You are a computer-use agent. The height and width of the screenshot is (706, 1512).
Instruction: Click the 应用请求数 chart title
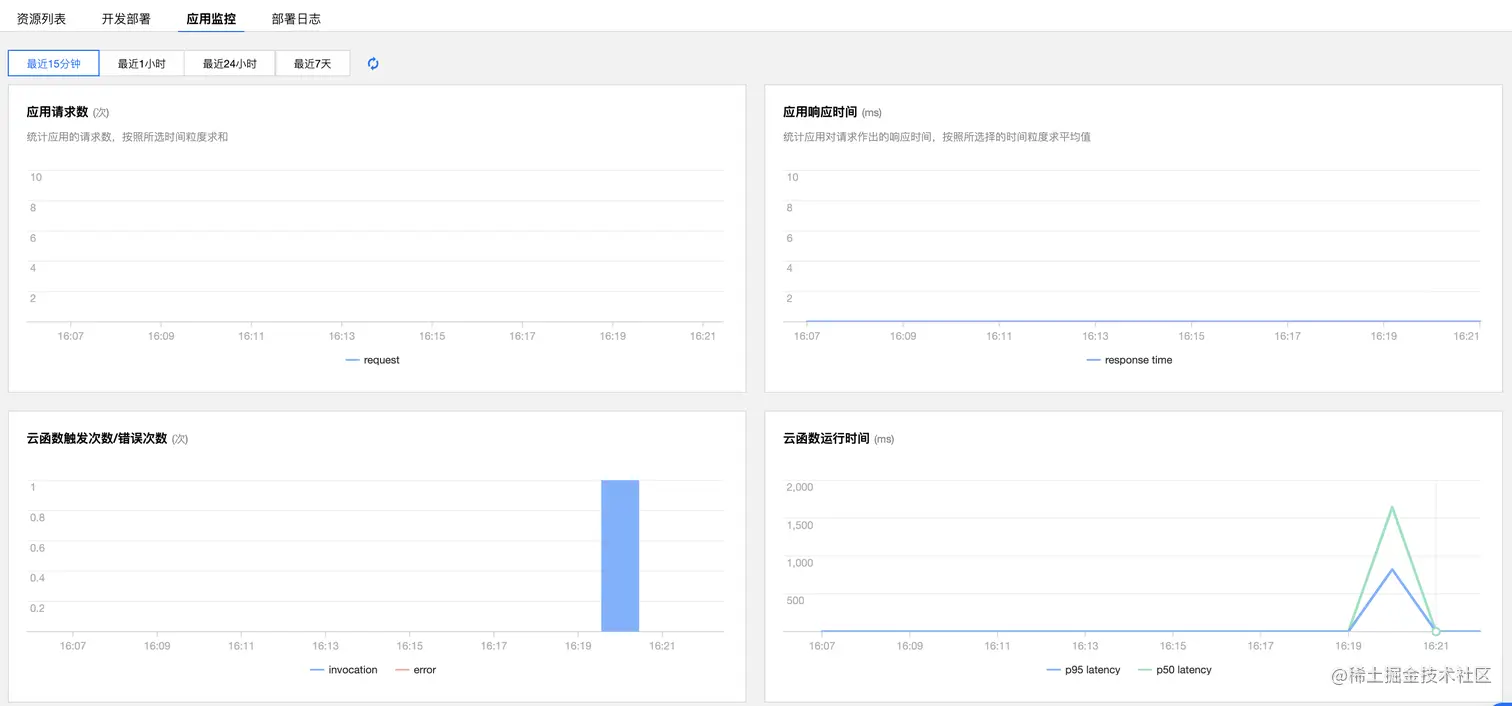click(57, 112)
